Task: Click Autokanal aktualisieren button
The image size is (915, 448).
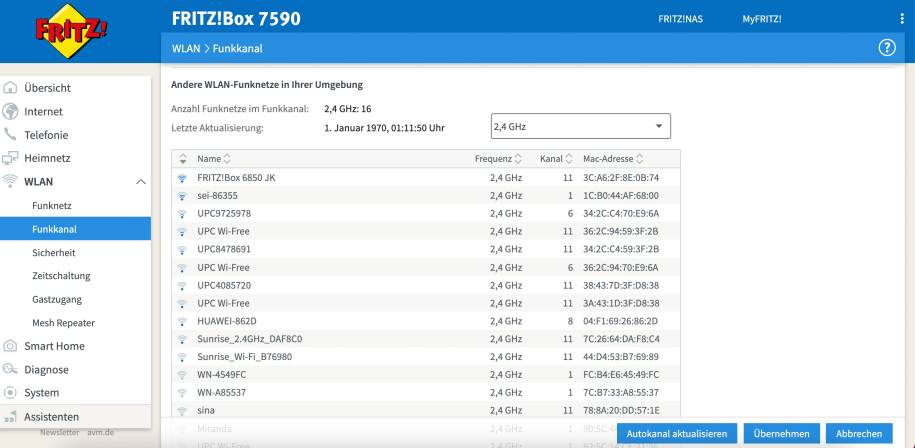Action: [677, 433]
